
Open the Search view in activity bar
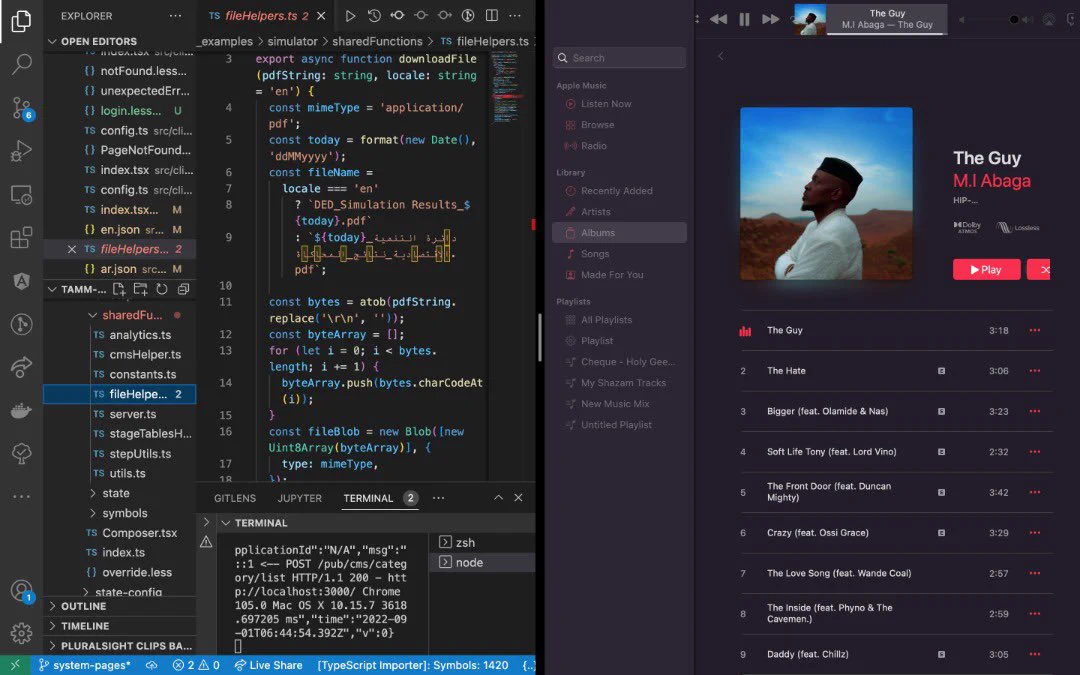tap(21, 64)
